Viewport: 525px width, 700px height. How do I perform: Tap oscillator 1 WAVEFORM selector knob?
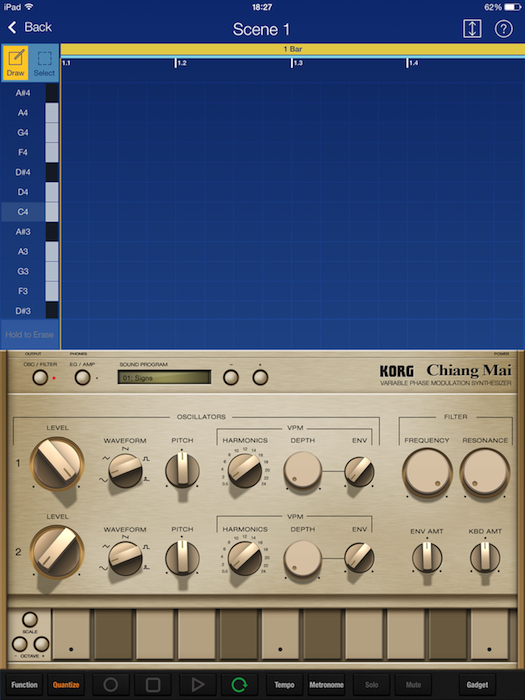pos(125,471)
